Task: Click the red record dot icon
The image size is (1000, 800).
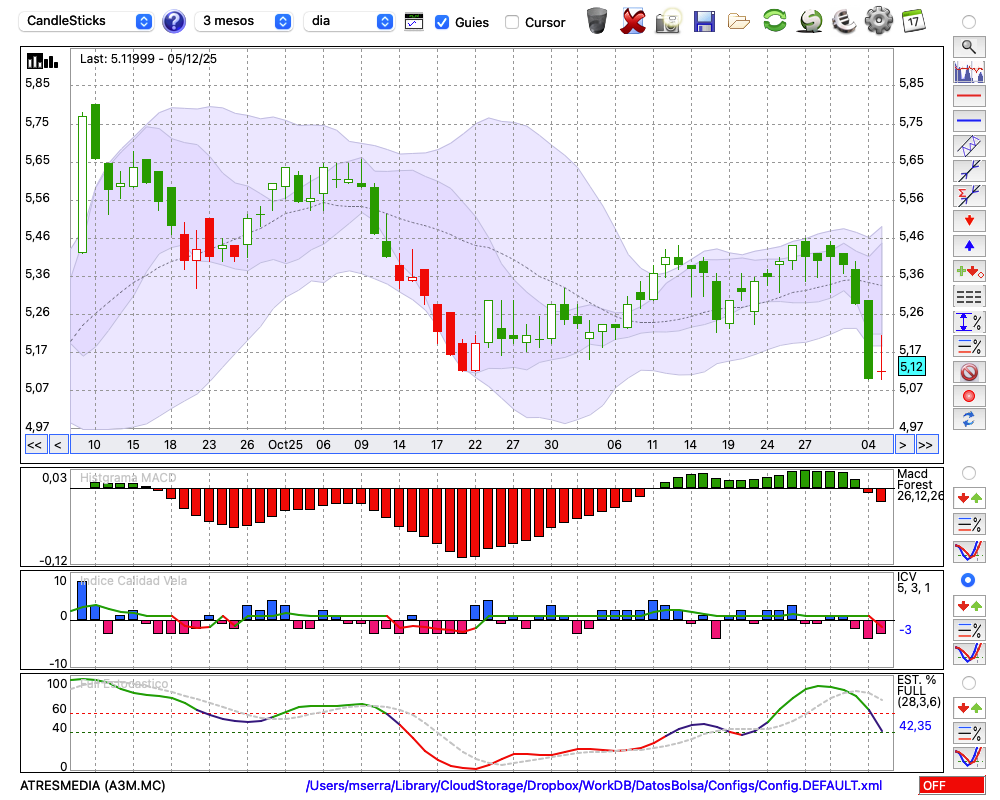Action: (969, 396)
